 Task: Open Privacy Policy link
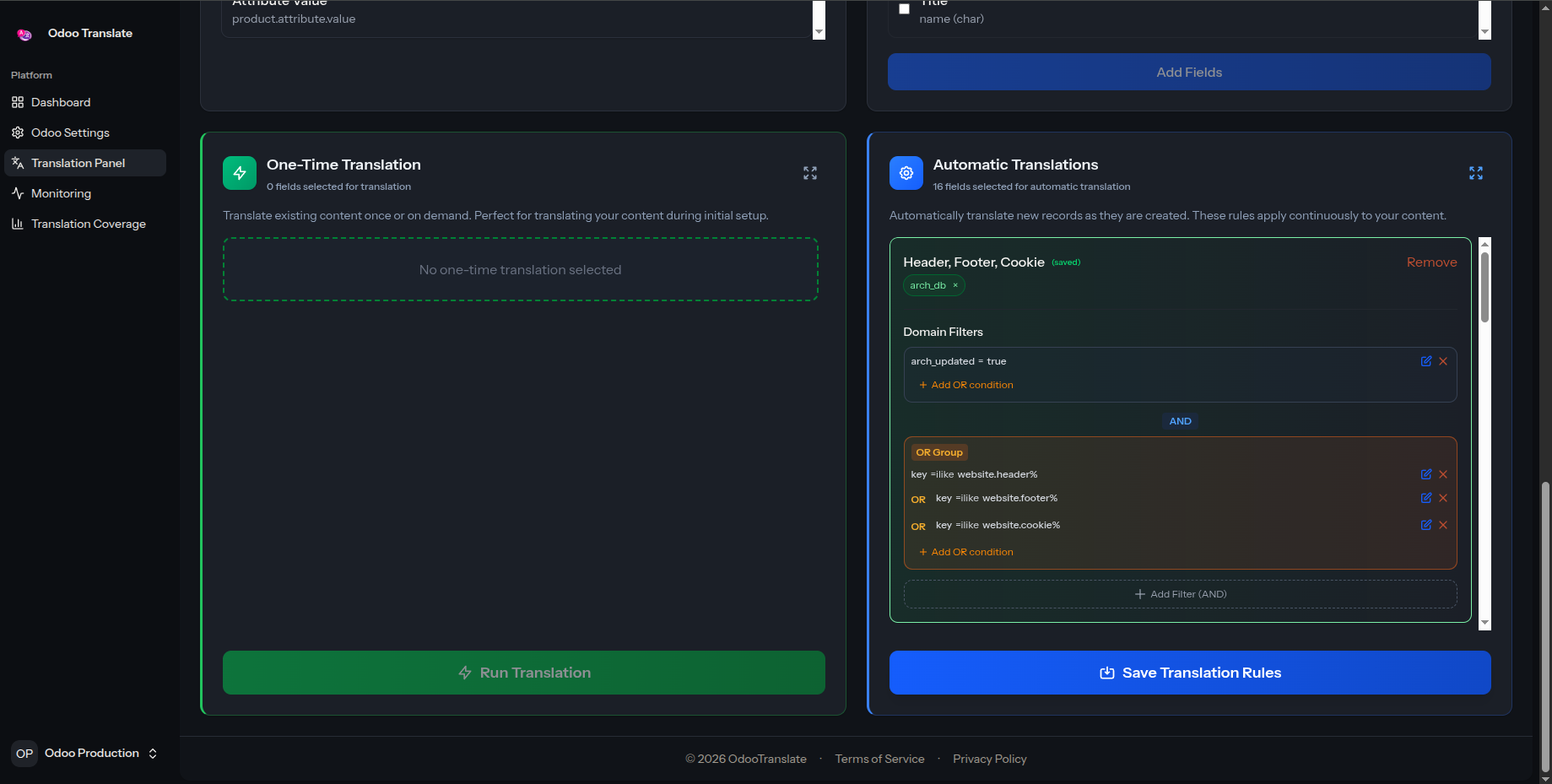click(990, 759)
